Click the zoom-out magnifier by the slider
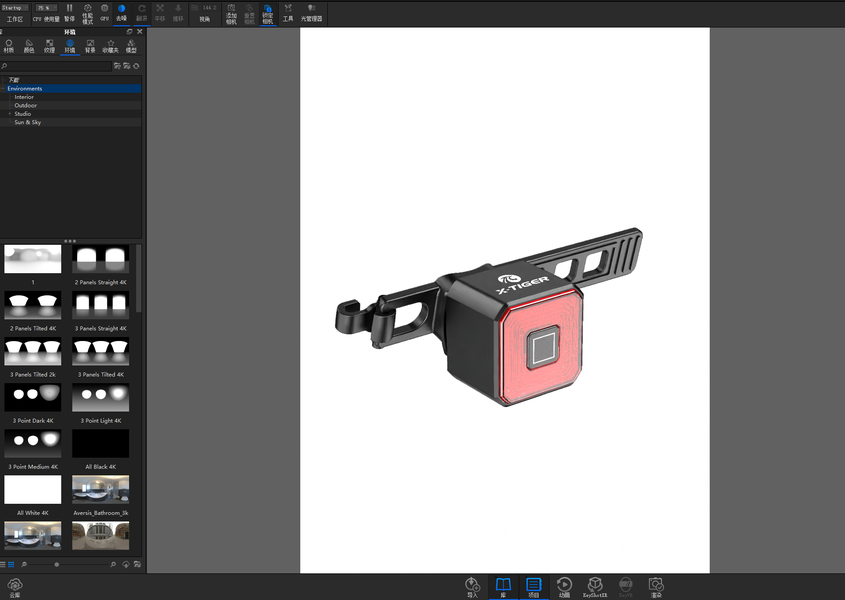The height and width of the screenshot is (600, 845). (24, 564)
